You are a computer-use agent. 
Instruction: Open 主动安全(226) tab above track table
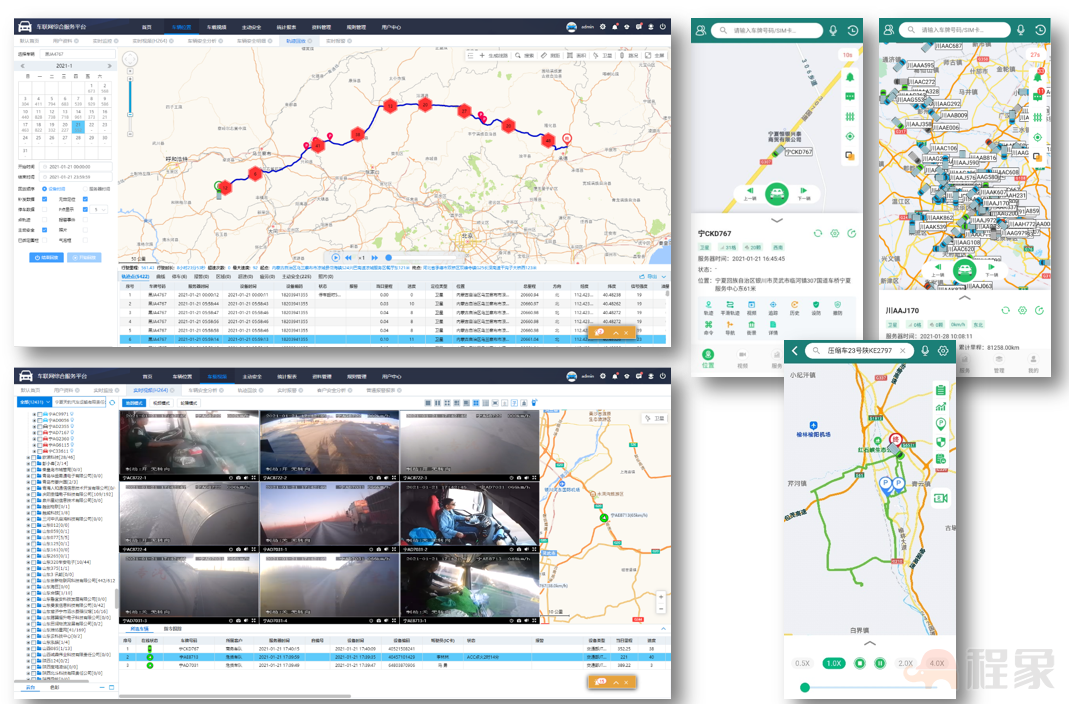[296, 276]
